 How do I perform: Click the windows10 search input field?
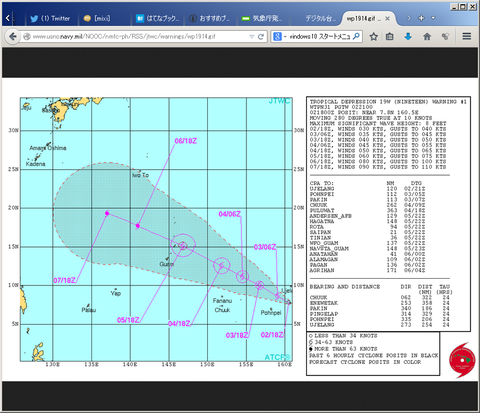319,36
